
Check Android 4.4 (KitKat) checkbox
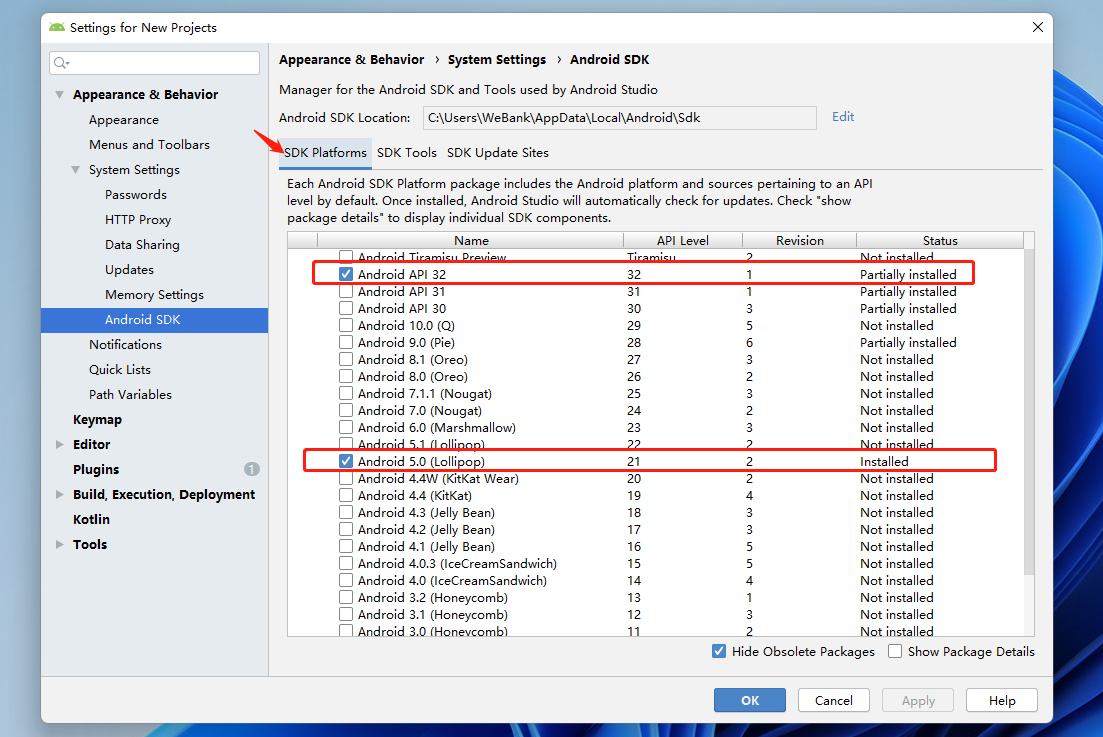[345, 495]
